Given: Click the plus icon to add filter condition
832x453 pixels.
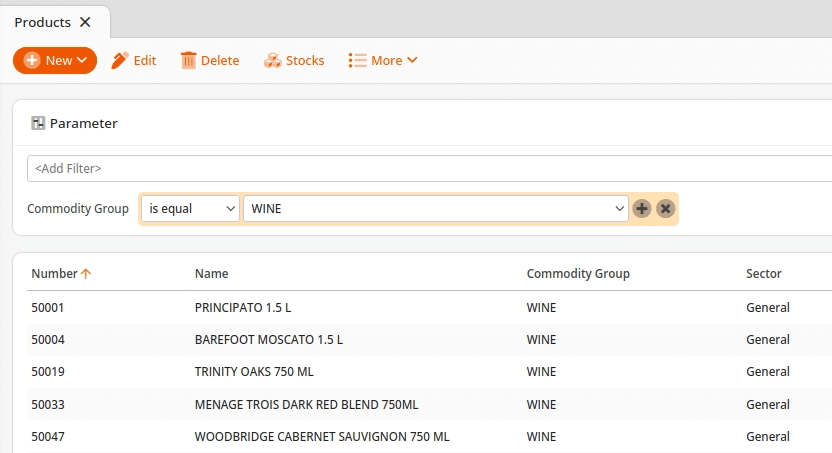Looking at the screenshot, I should pyautogui.click(x=642, y=208).
